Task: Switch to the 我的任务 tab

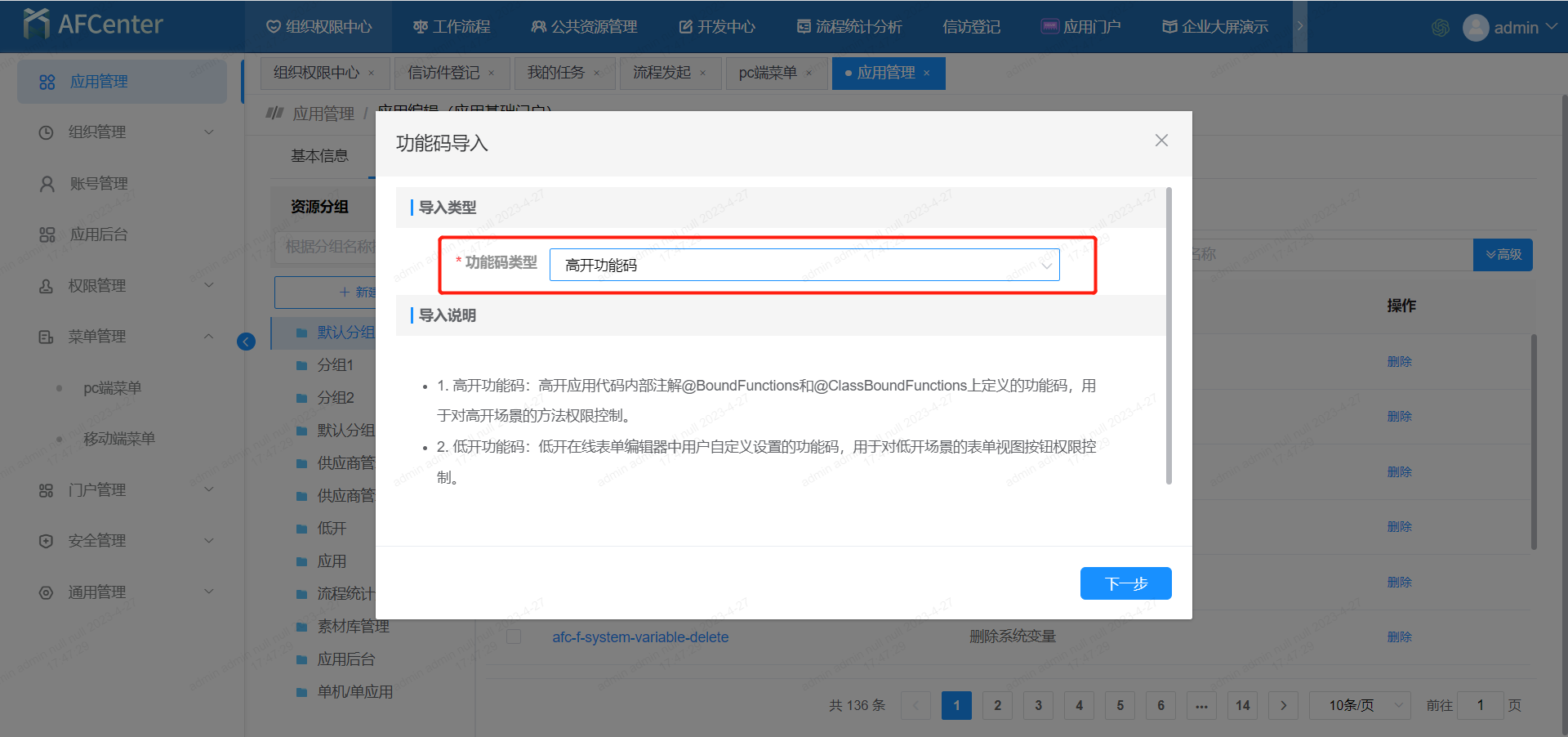Action: [x=555, y=74]
